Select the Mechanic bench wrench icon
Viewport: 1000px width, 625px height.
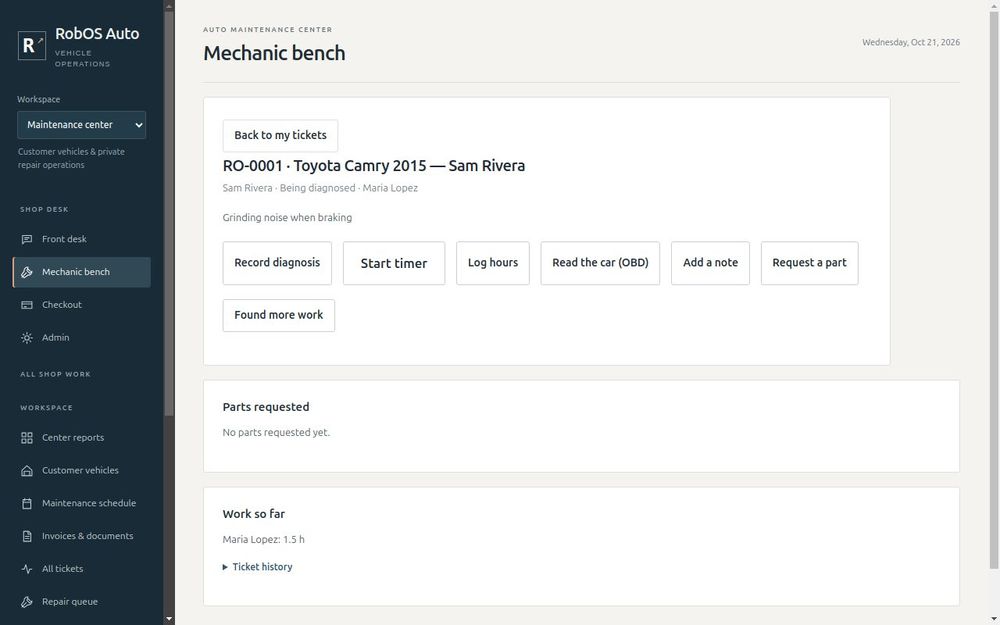tap(27, 272)
